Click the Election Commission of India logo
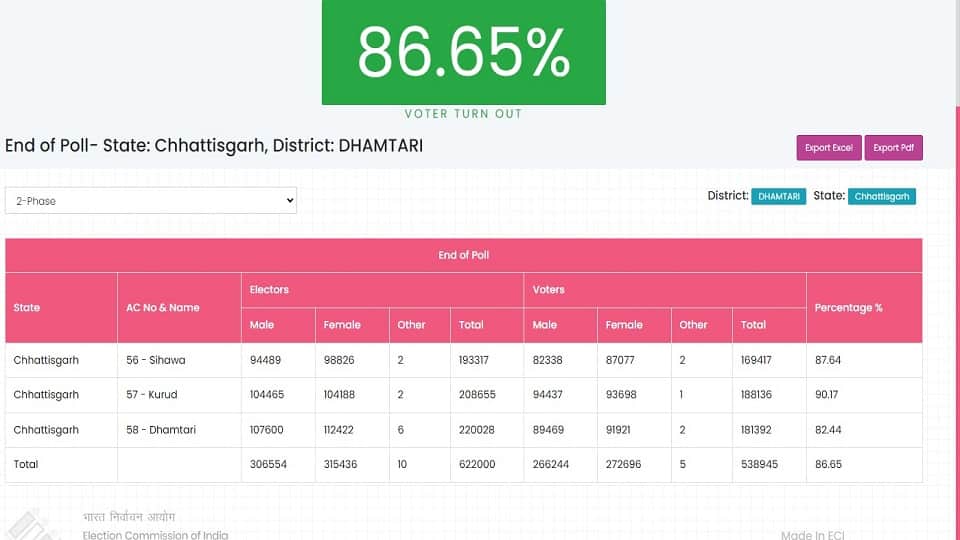Screen dimensions: 960x540 pyautogui.click(x=34, y=525)
